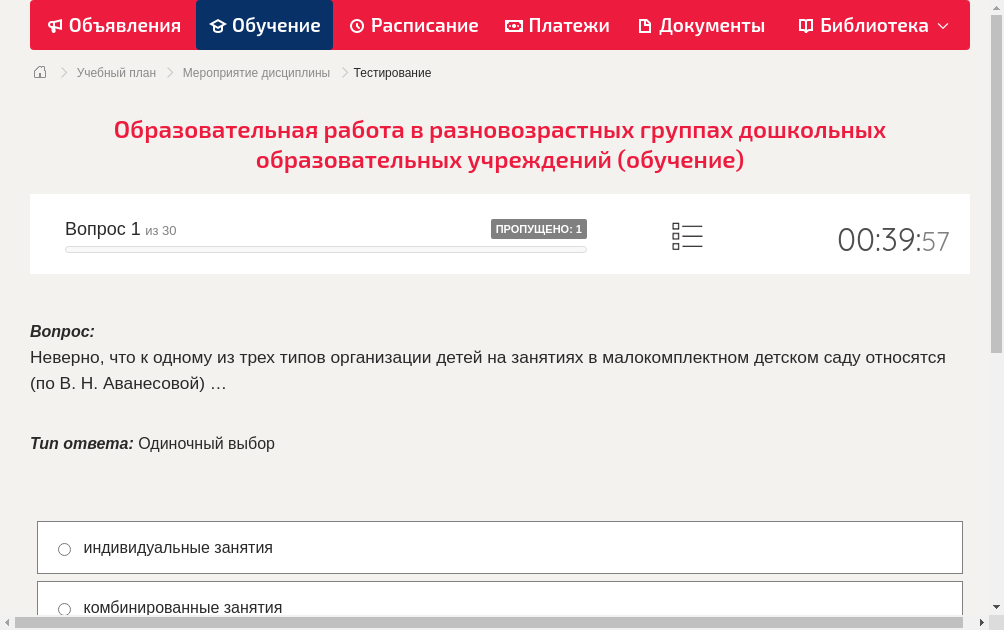Open the Мероприятие дисциплины breadcrumb link
This screenshot has height=630, width=1004.
tap(254, 72)
